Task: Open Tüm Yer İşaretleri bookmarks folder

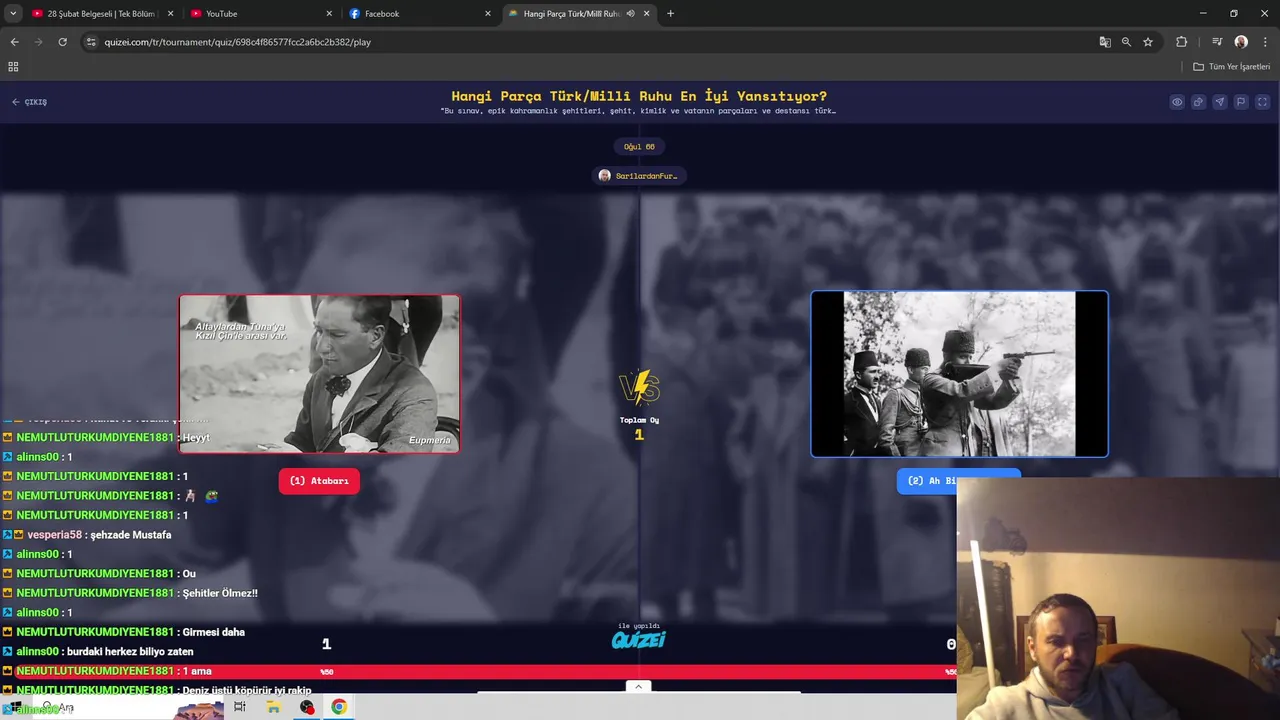Action: click(x=1232, y=67)
